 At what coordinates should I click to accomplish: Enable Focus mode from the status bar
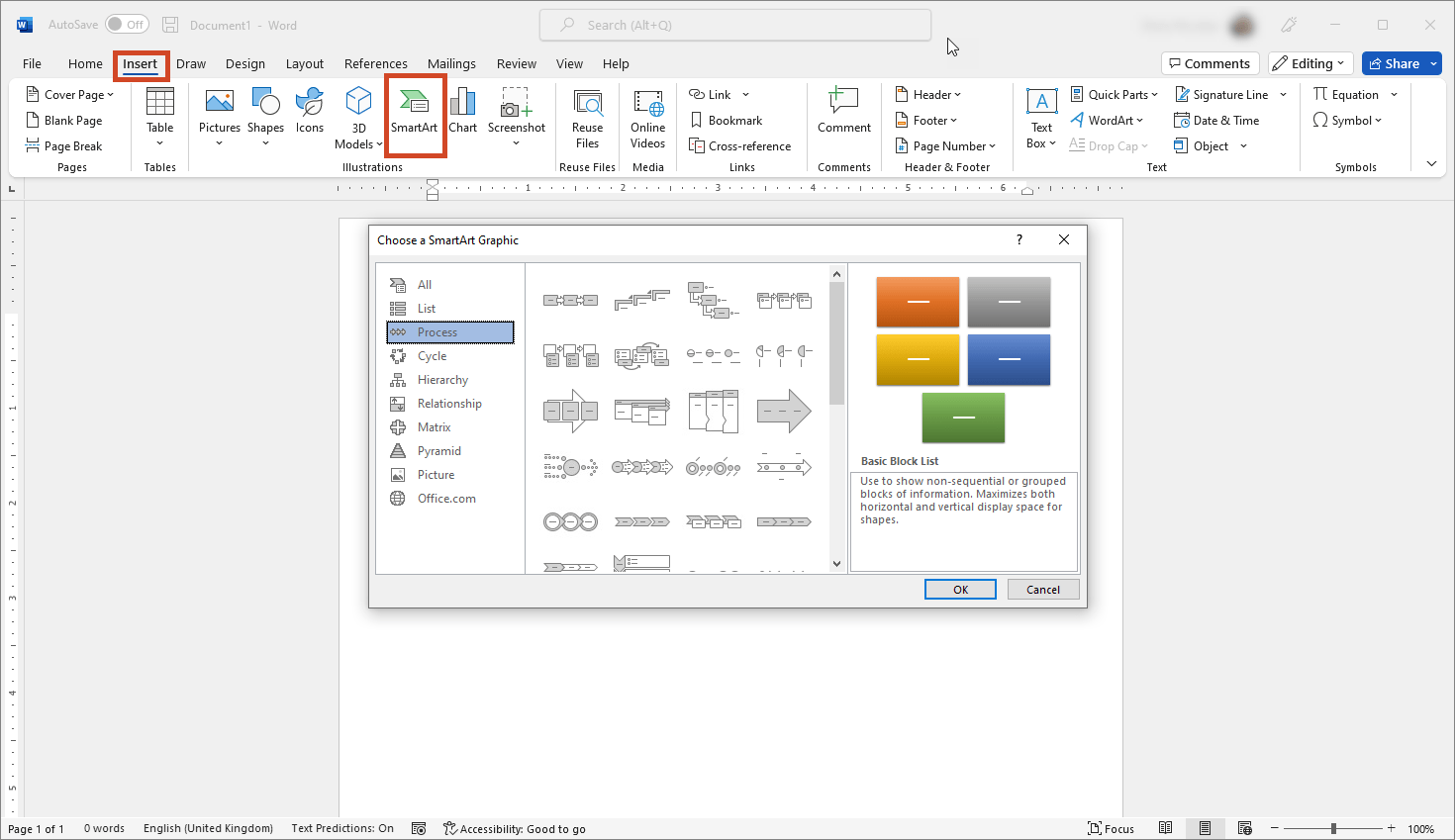(x=1112, y=828)
